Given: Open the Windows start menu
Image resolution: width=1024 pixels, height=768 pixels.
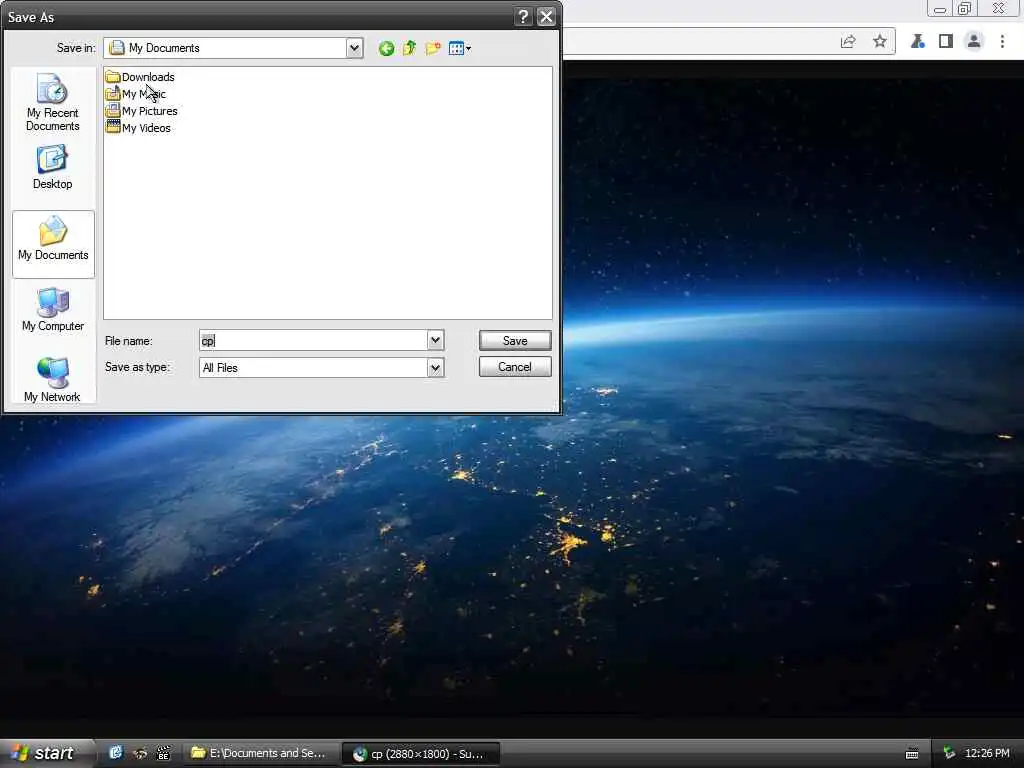Looking at the screenshot, I should point(46,753).
